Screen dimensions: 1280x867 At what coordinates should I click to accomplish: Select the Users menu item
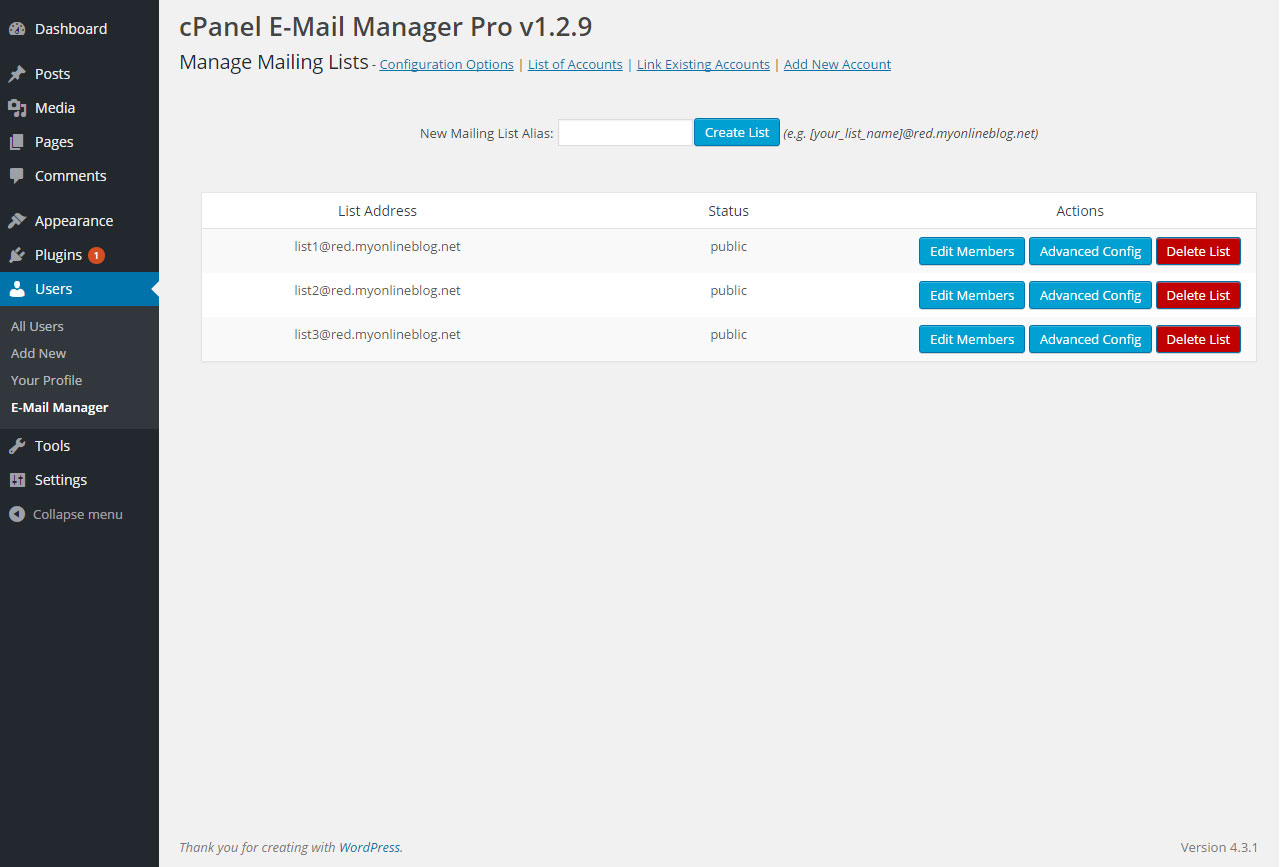pyautogui.click(x=79, y=289)
